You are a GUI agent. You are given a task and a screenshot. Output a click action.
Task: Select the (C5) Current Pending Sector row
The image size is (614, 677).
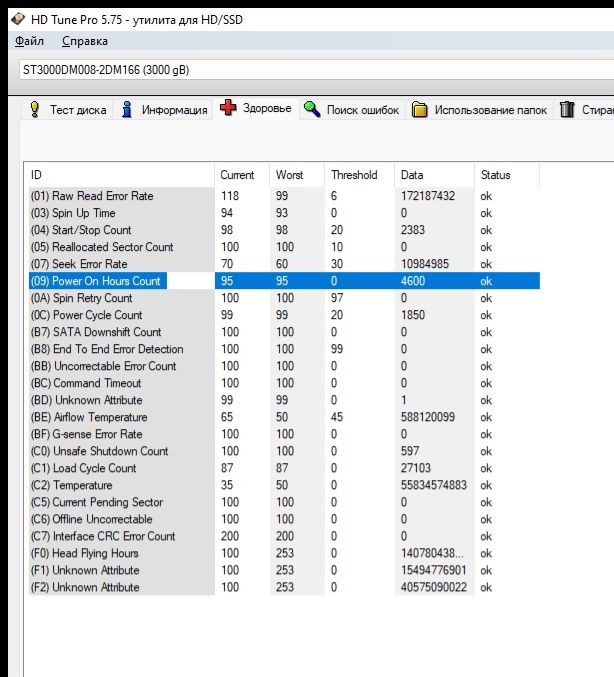pyautogui.click(x=284, y=502)
